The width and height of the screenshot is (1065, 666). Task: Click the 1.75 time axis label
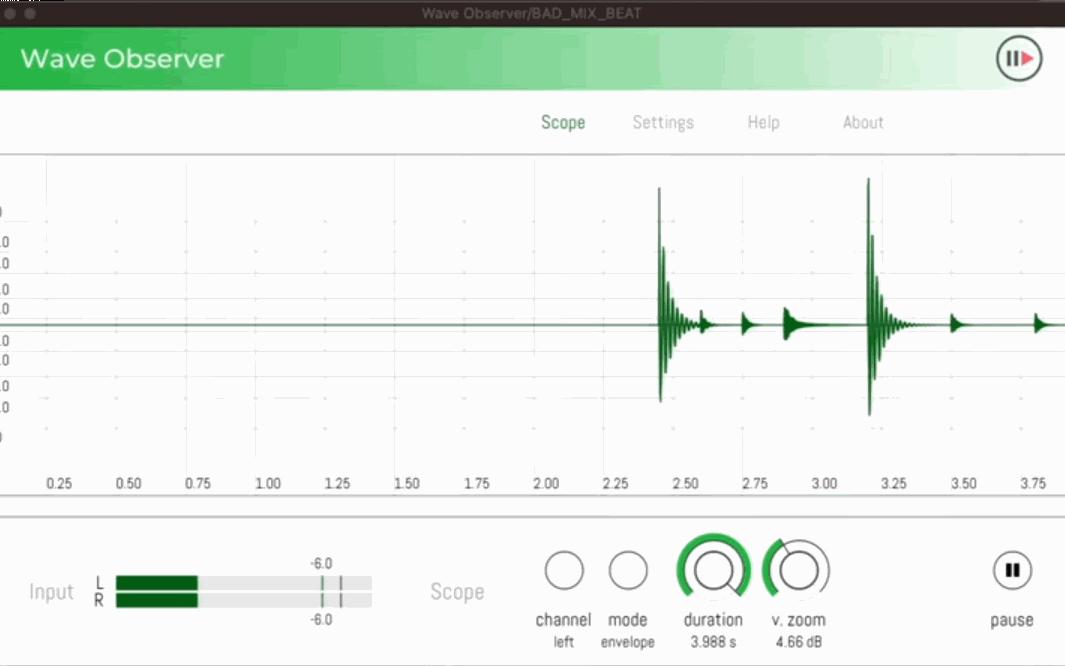pyautogui.click(x=477, y=483)
